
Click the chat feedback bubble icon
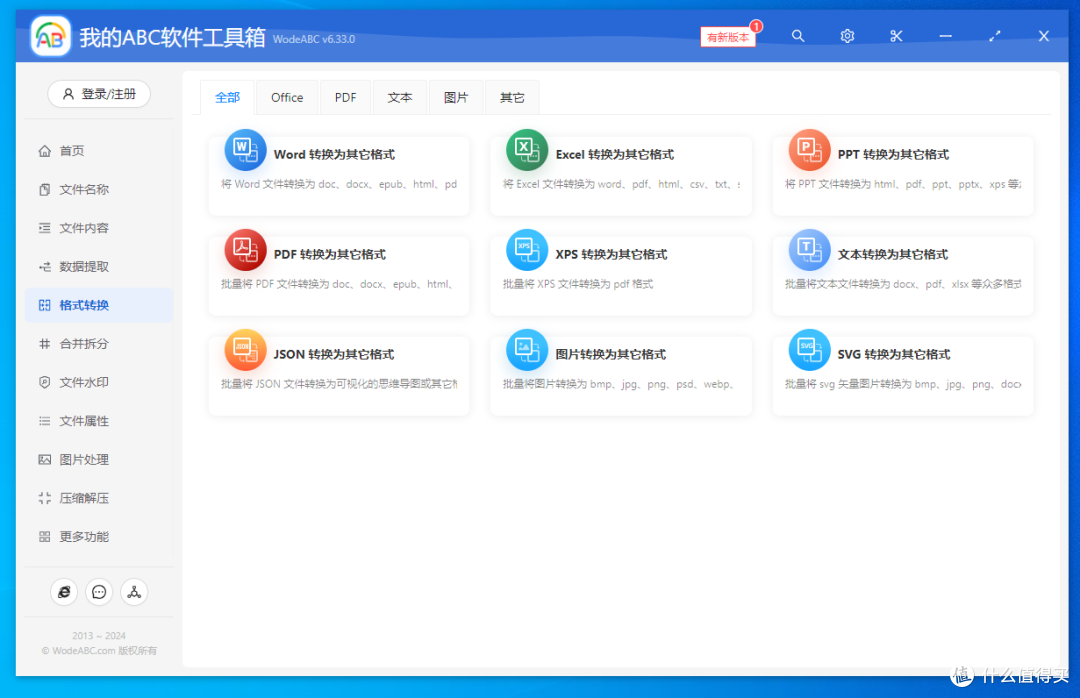coord(99,592)
